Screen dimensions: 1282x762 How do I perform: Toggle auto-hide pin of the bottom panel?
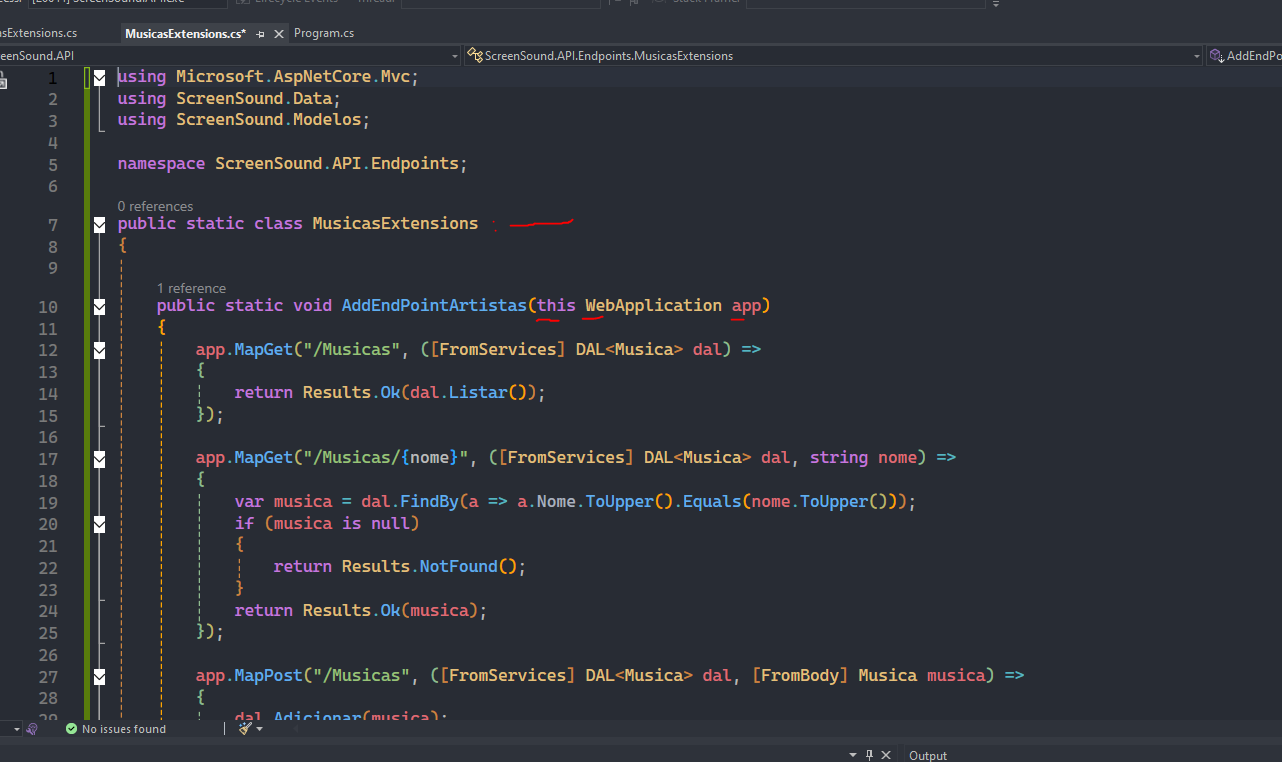[x=870, y=755]
